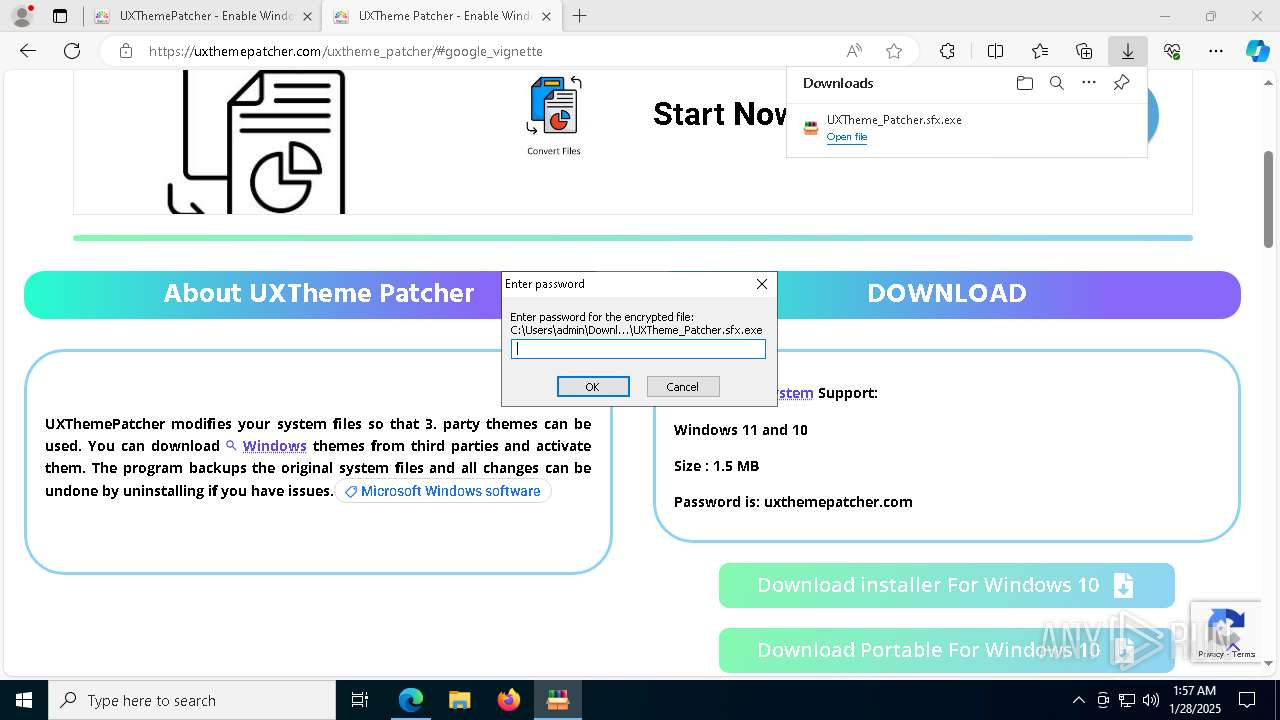Click Size : 1.5 MB text

pyautogui.click(x=716, y=466)
